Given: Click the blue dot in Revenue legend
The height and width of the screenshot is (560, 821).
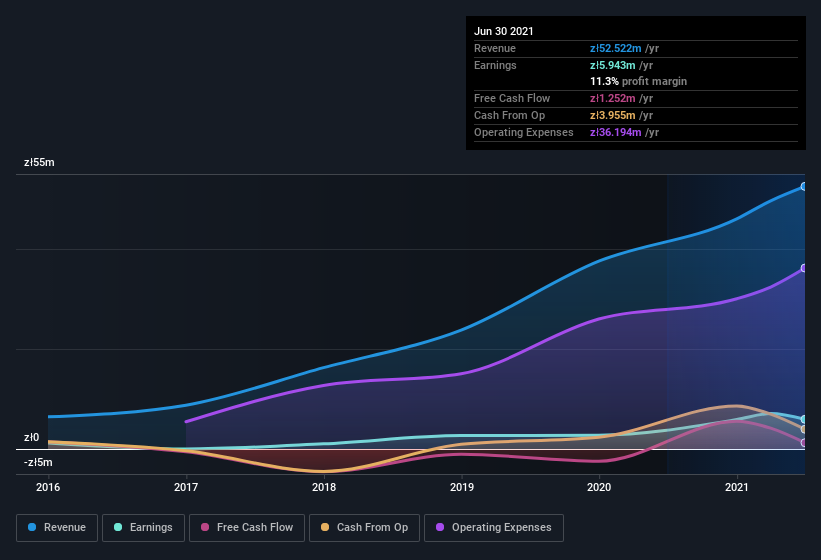Looking at the screenshot, I should (x=32, y=527).
